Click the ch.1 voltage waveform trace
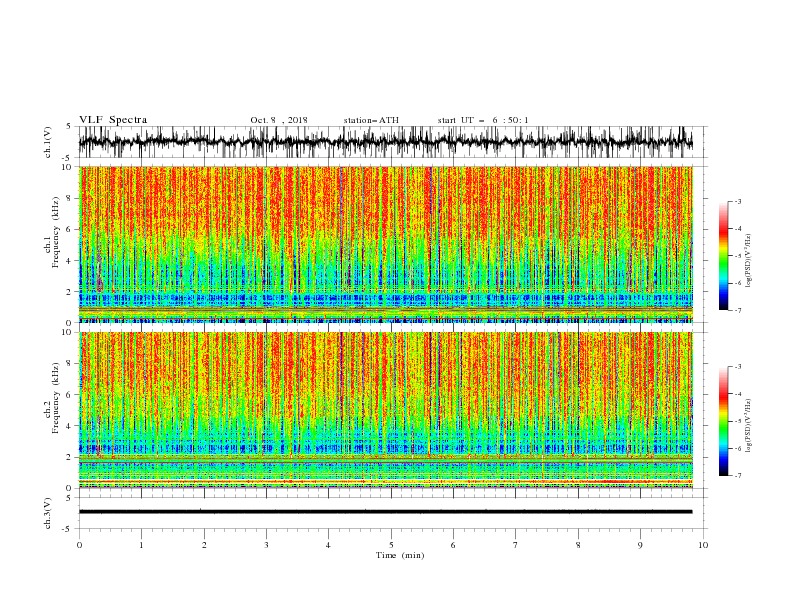 point(386,142)
